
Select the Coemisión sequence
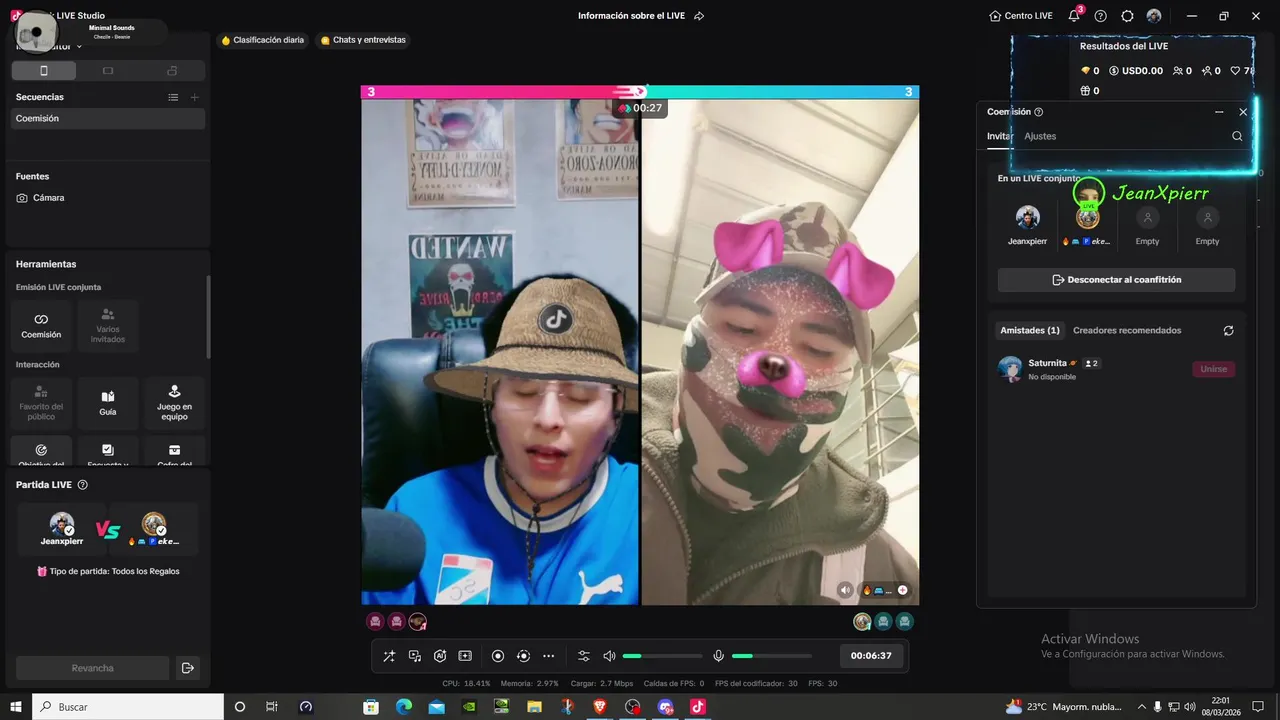click(108, 118)
